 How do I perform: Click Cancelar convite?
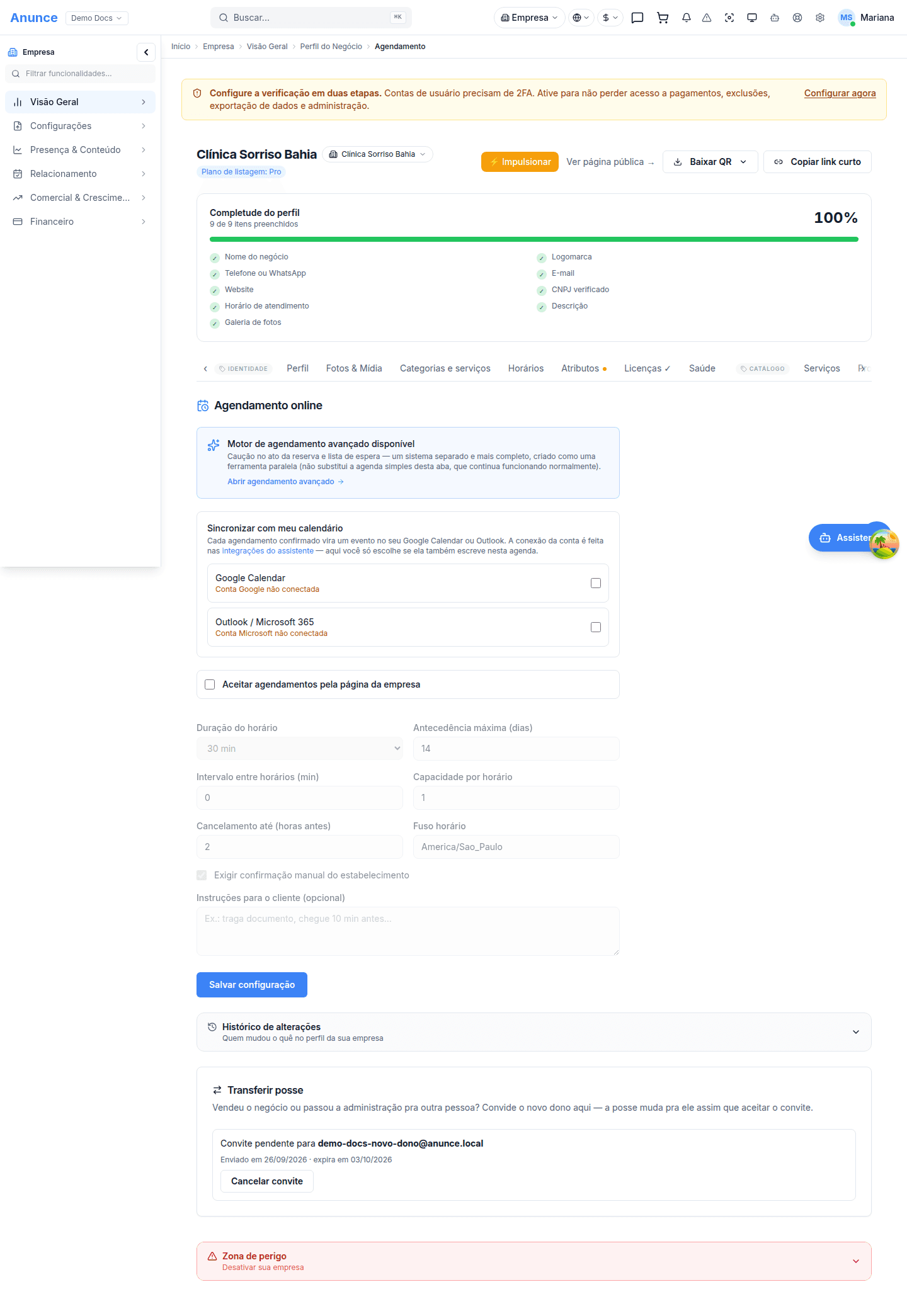coord(267,1181)
